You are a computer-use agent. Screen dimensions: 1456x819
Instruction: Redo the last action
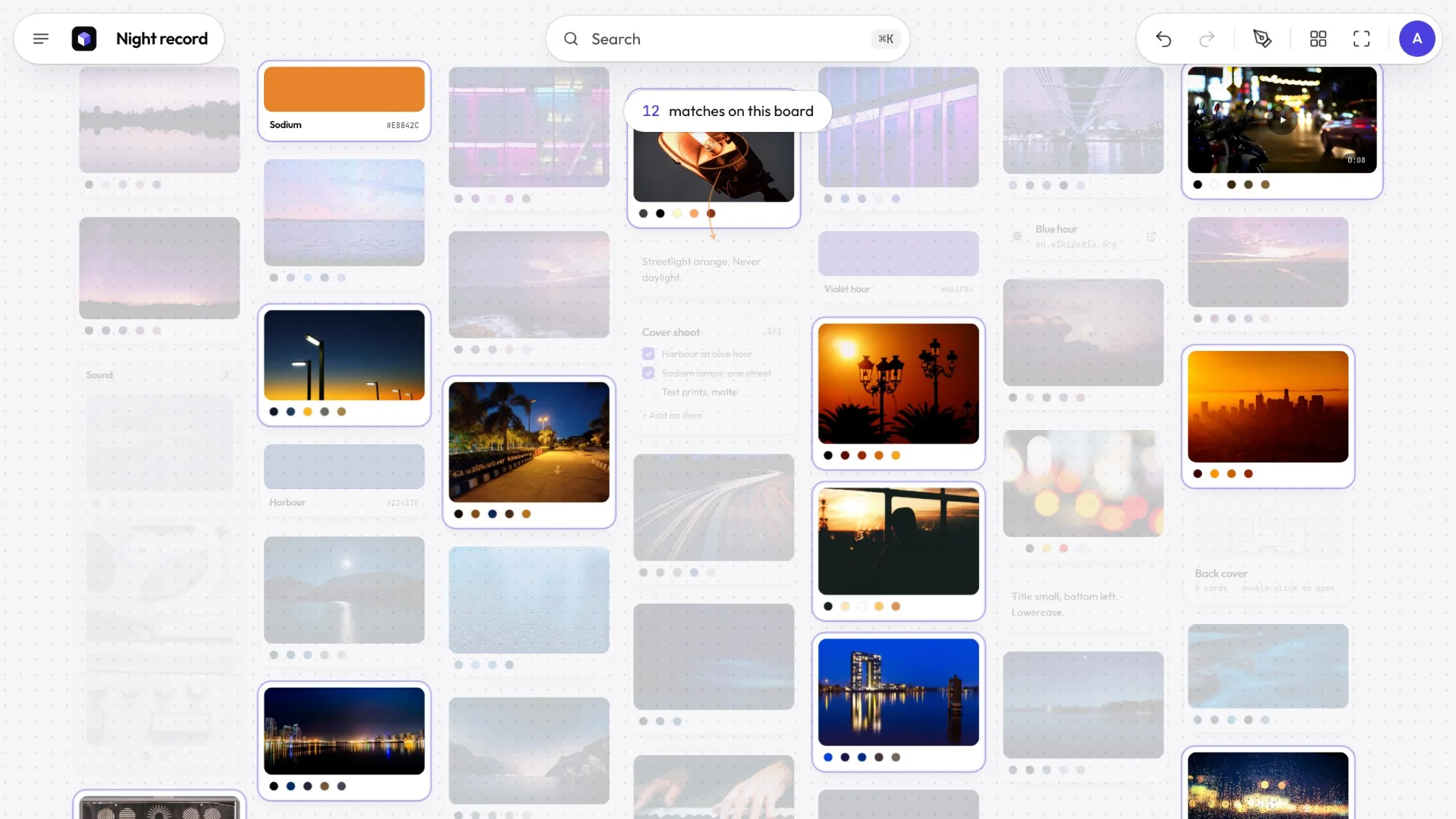coord(1207,39)
